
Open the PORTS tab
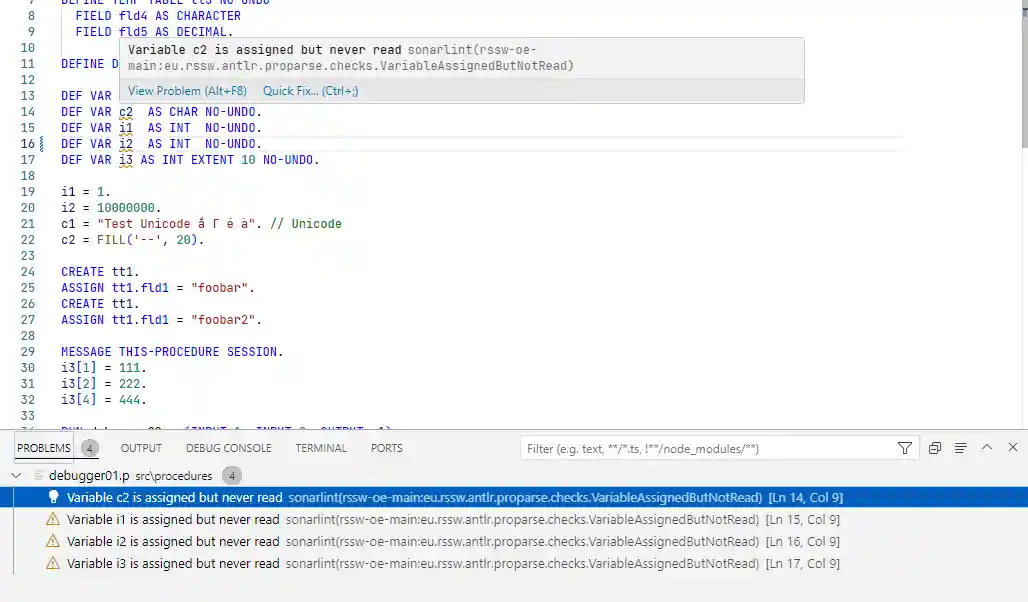pyautogui.click(x=387, y=449)
